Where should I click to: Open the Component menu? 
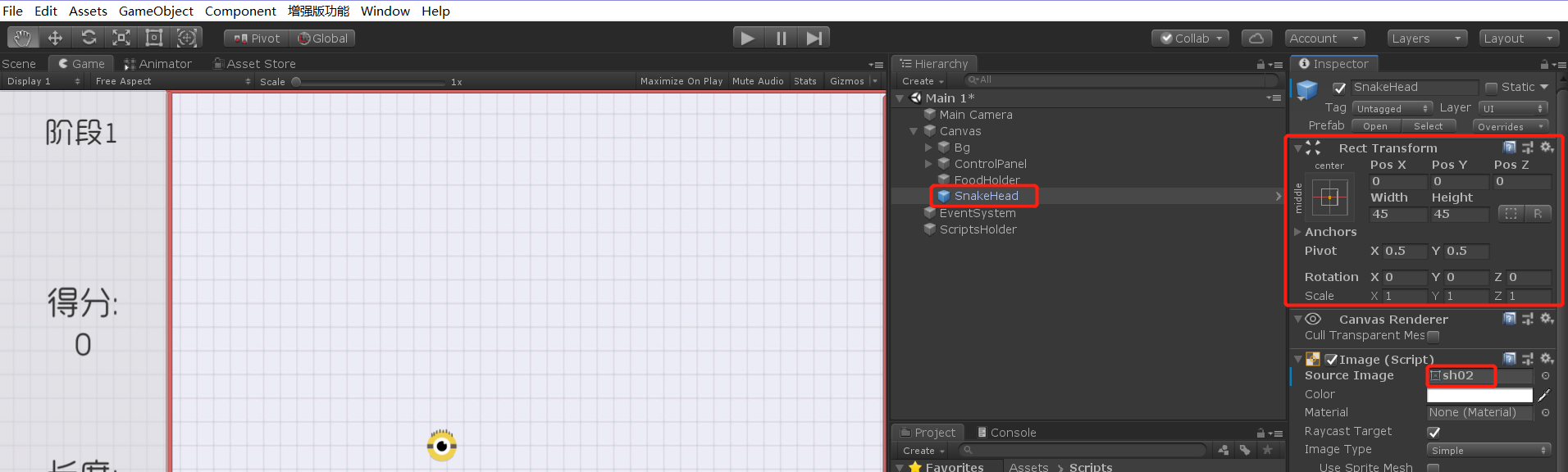240,11
